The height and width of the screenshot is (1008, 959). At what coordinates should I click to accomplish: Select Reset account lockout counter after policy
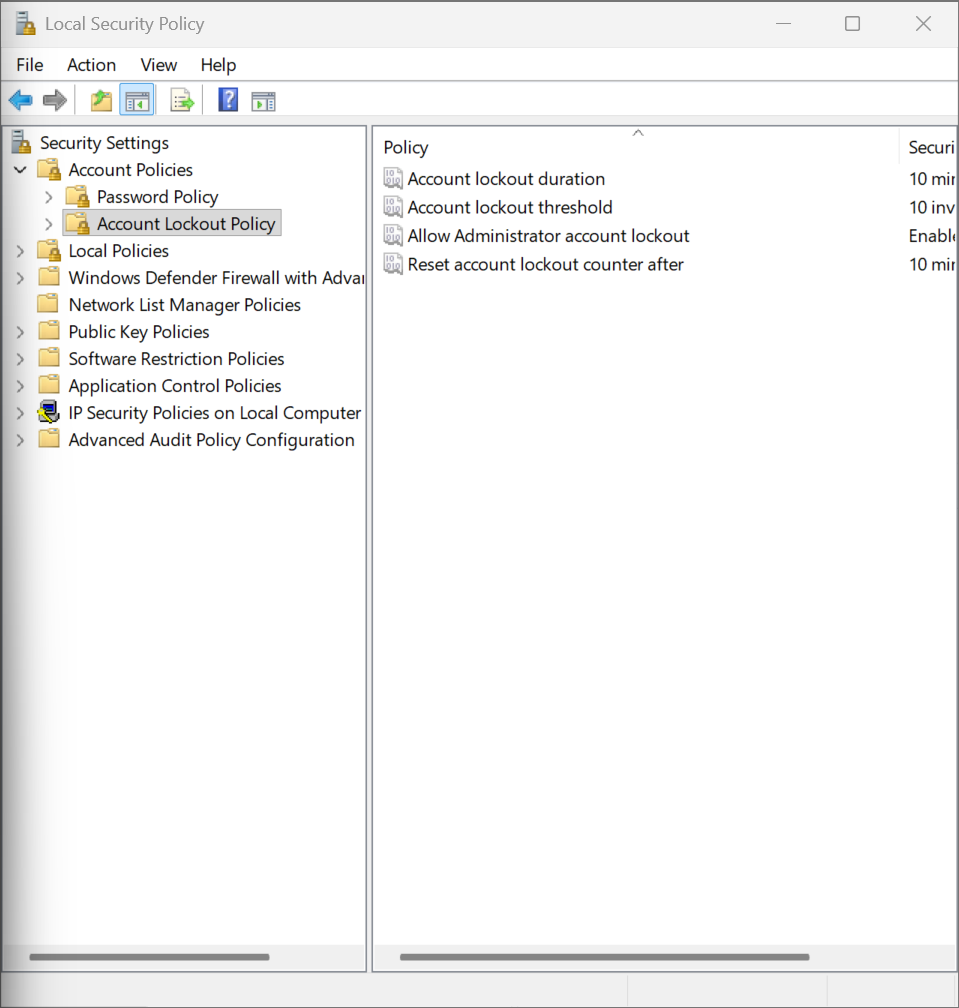[x=545, y=265]
